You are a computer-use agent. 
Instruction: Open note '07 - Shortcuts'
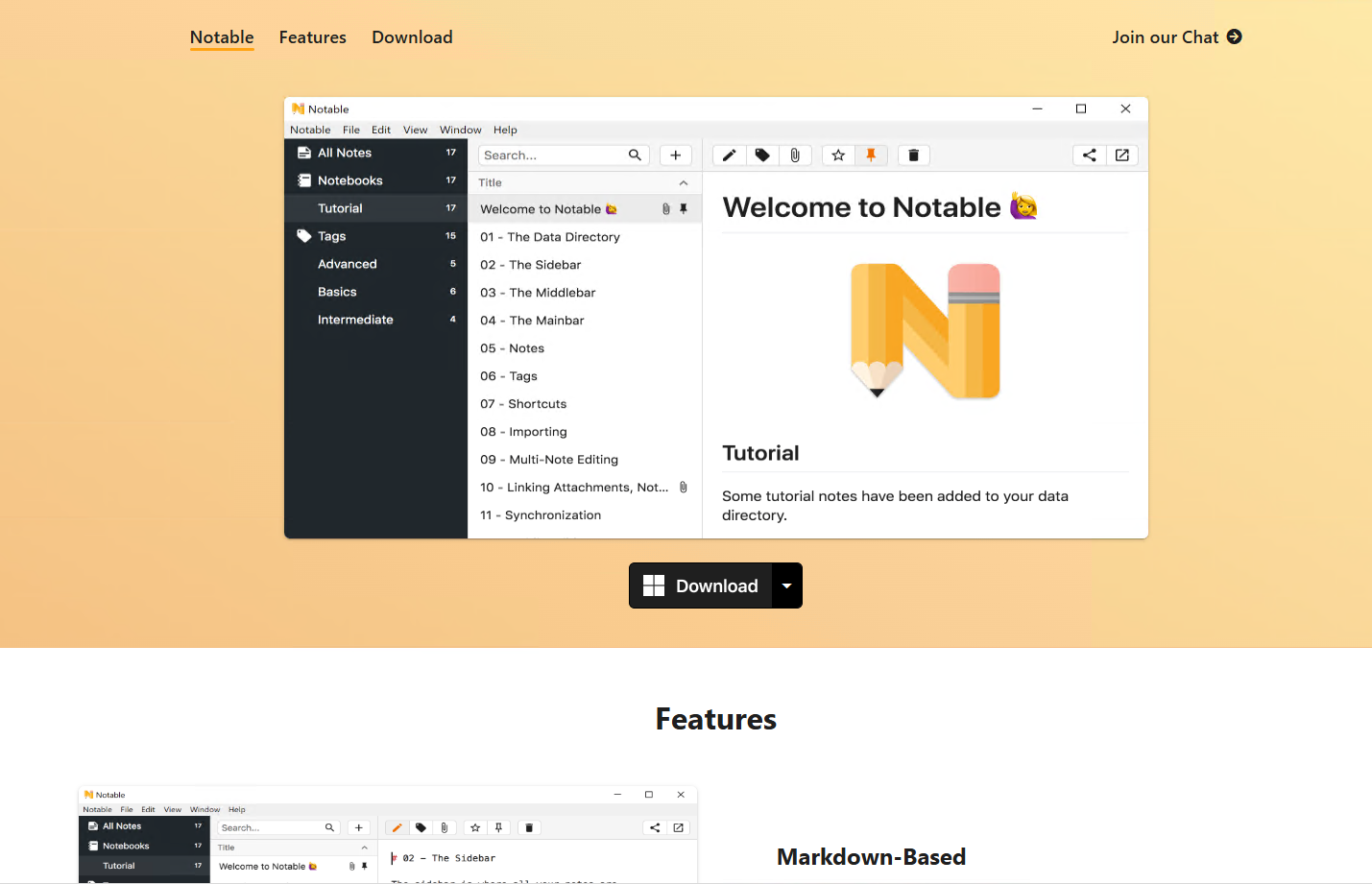[585, 404]
